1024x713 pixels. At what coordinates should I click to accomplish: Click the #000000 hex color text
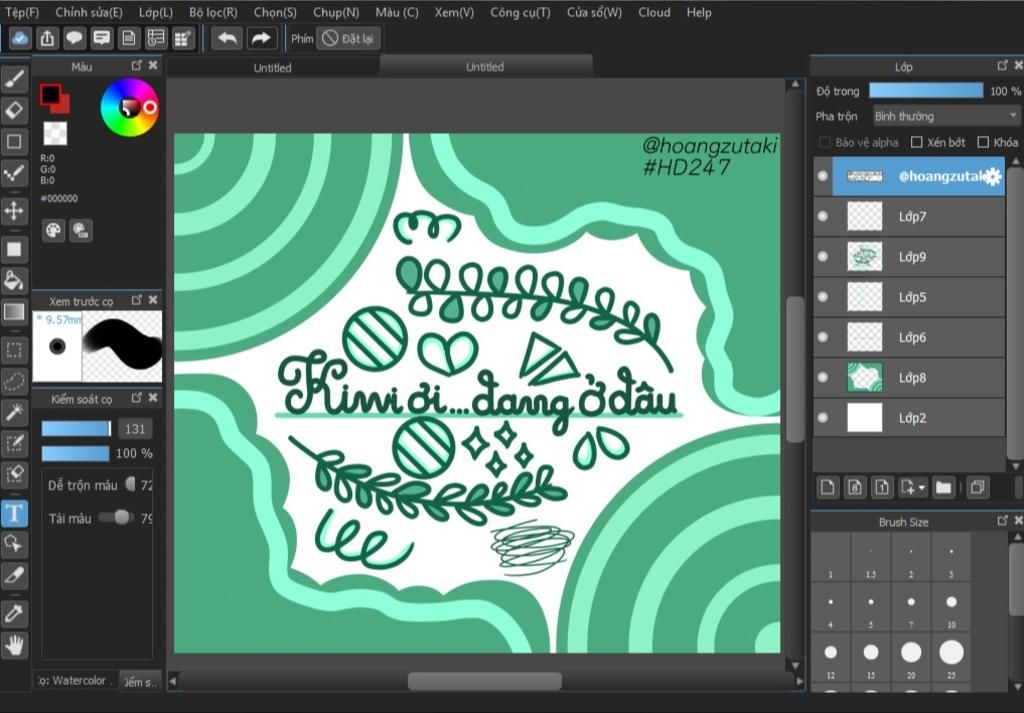pos(59,198)
